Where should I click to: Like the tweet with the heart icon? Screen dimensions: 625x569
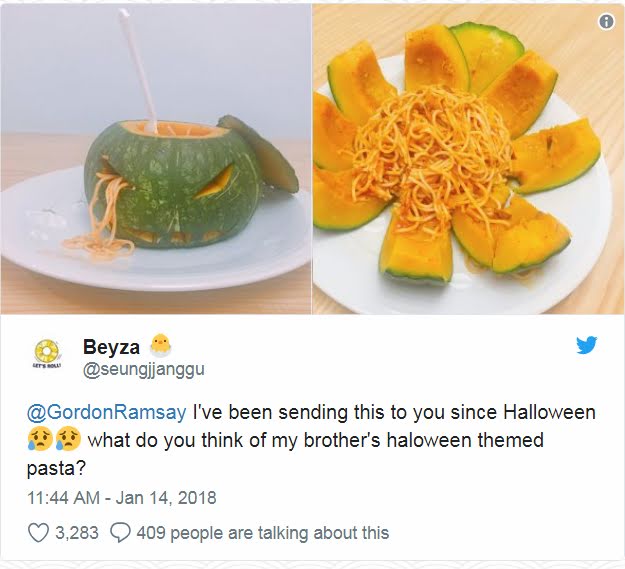click(x=38, y=533)
